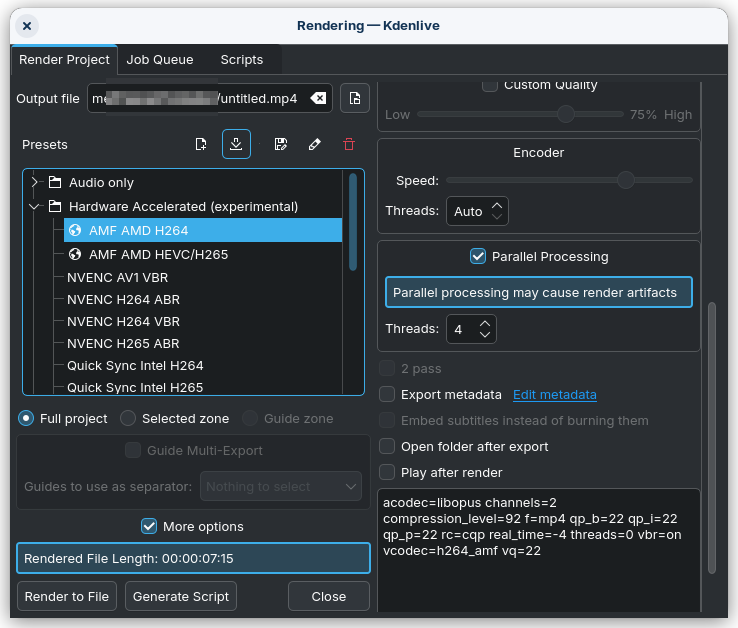Decrease the Parallel Processing threads value
Image resolution: width=738 pixels, height=628 pixels.
(485, 335)
